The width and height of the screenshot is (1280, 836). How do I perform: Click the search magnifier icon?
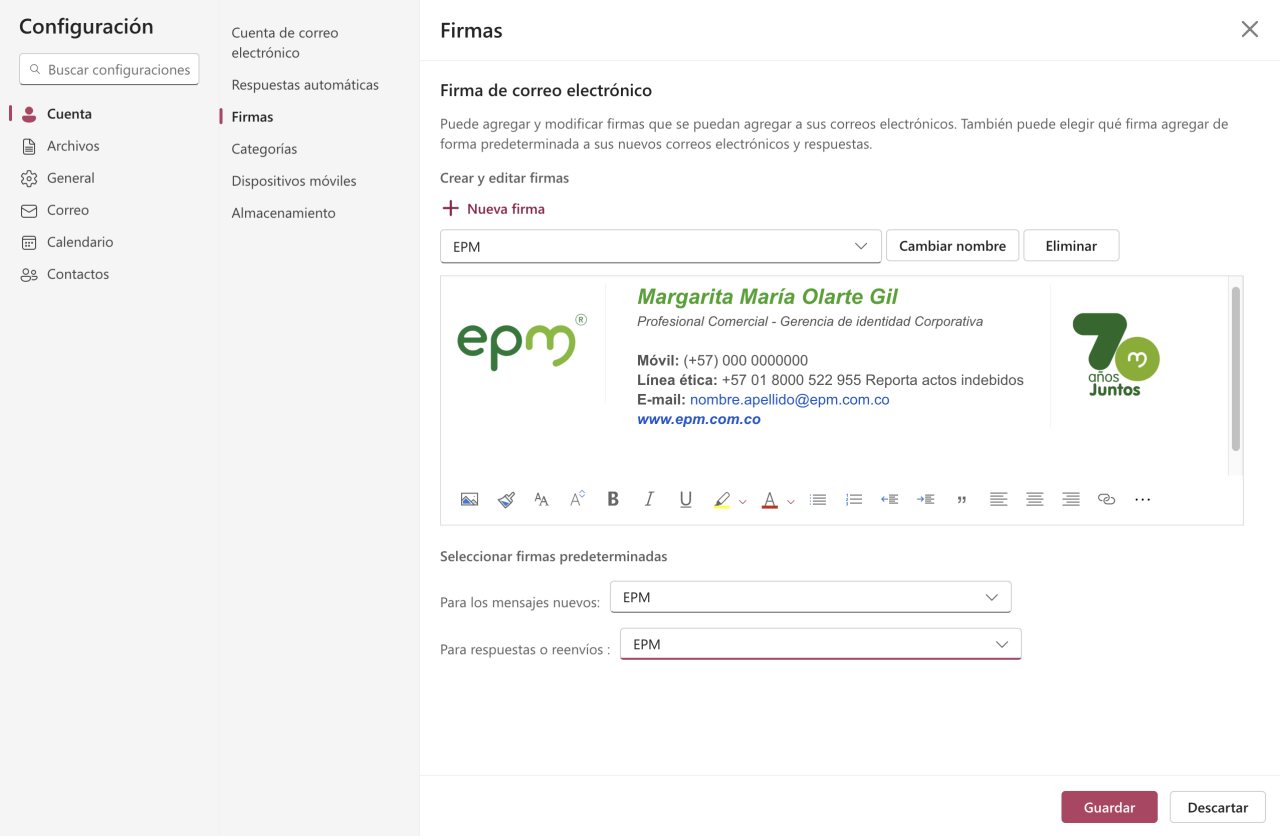[35, 70]
